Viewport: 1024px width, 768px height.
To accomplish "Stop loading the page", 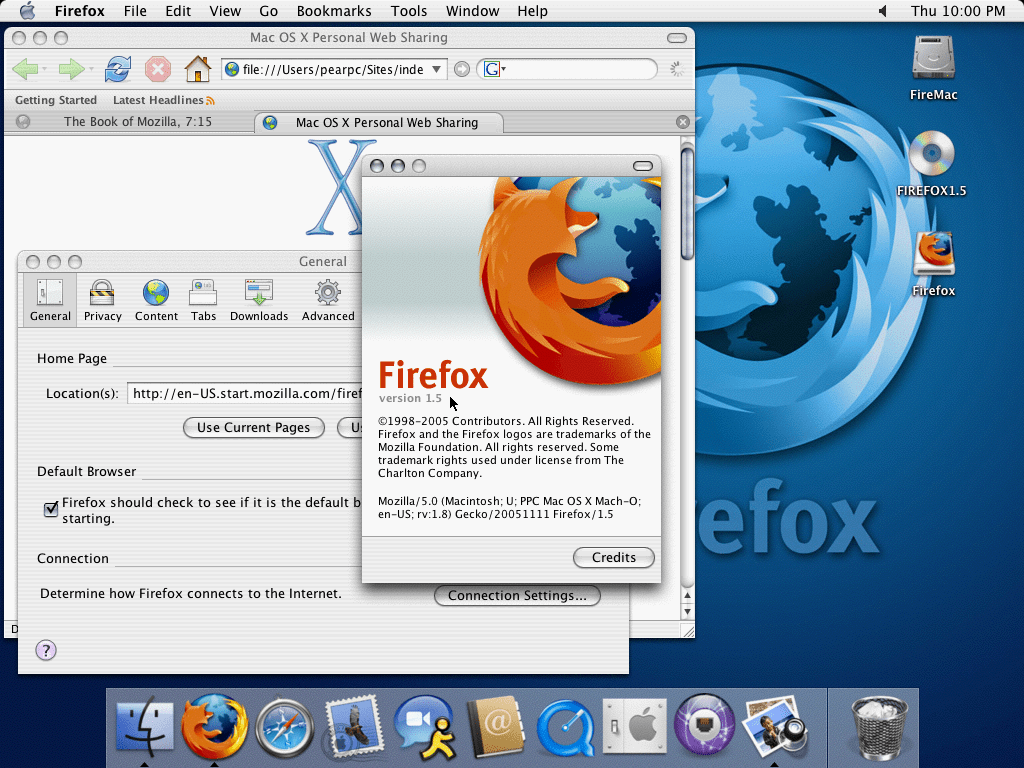I will [x=157, y=69].
